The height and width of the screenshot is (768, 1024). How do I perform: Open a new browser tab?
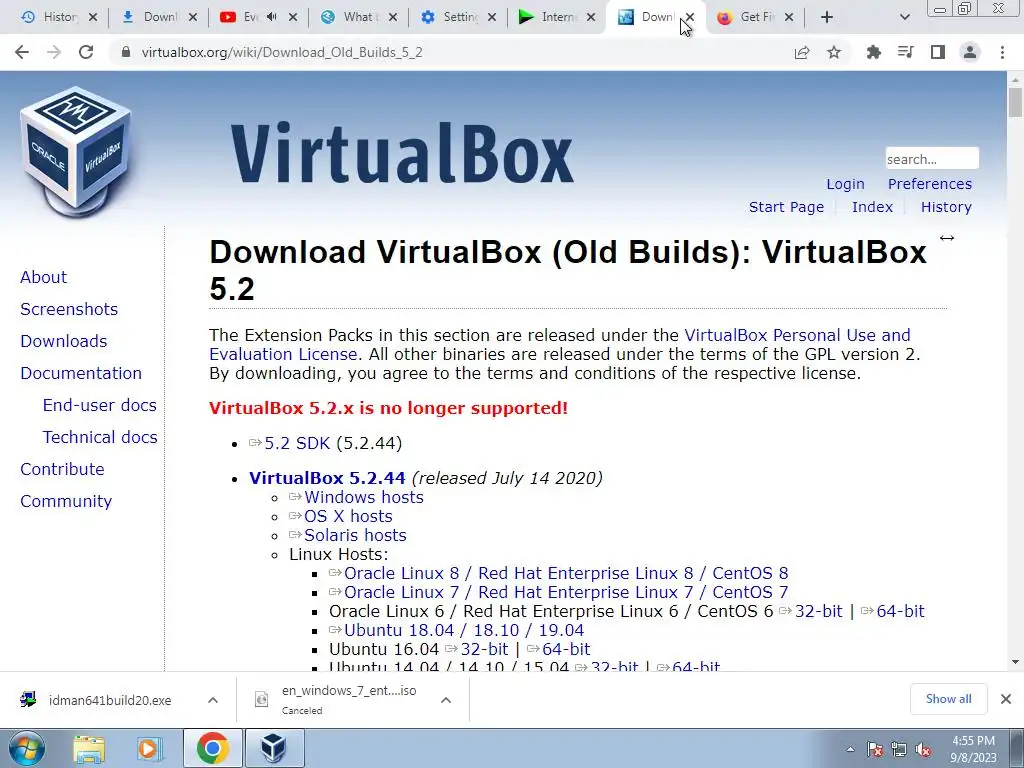pos(827,17)
